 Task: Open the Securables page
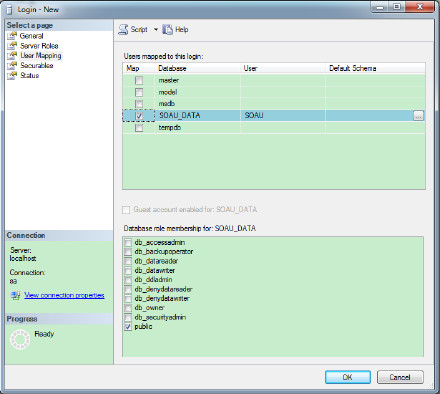pos(37,65)
